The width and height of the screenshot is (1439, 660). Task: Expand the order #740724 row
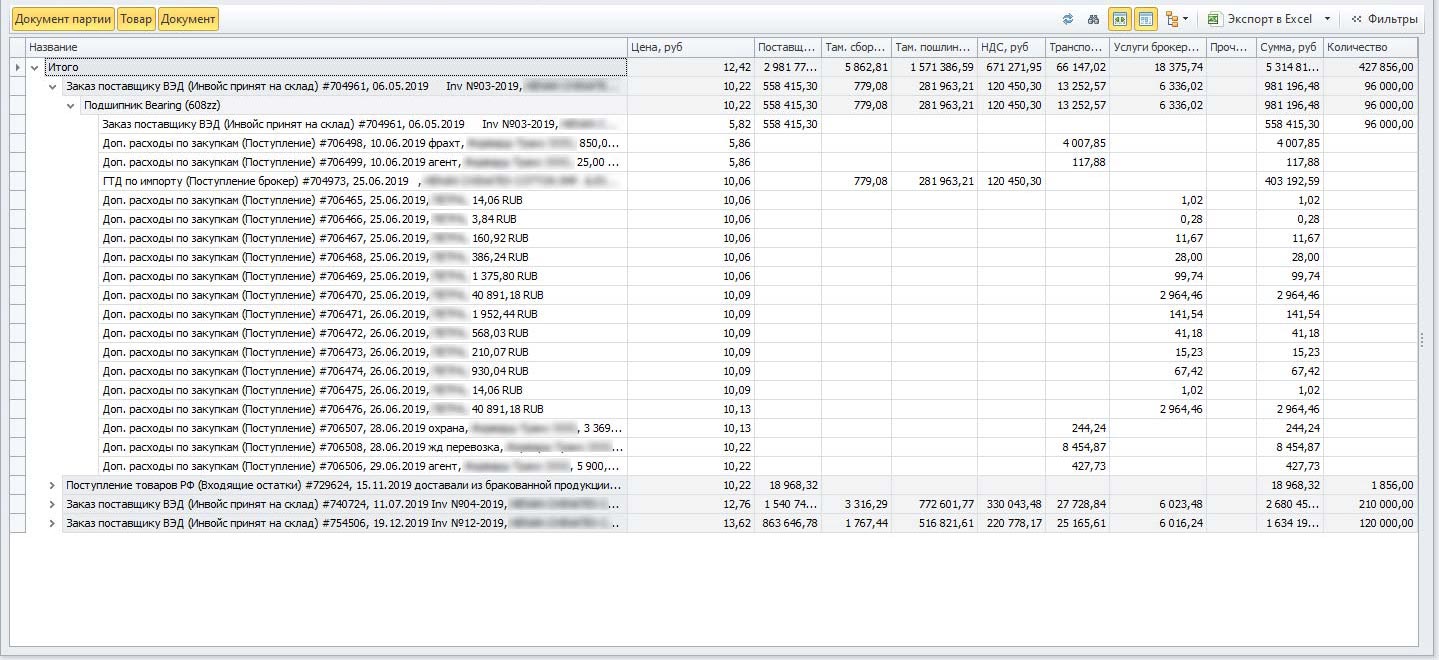tap(53, 504)
